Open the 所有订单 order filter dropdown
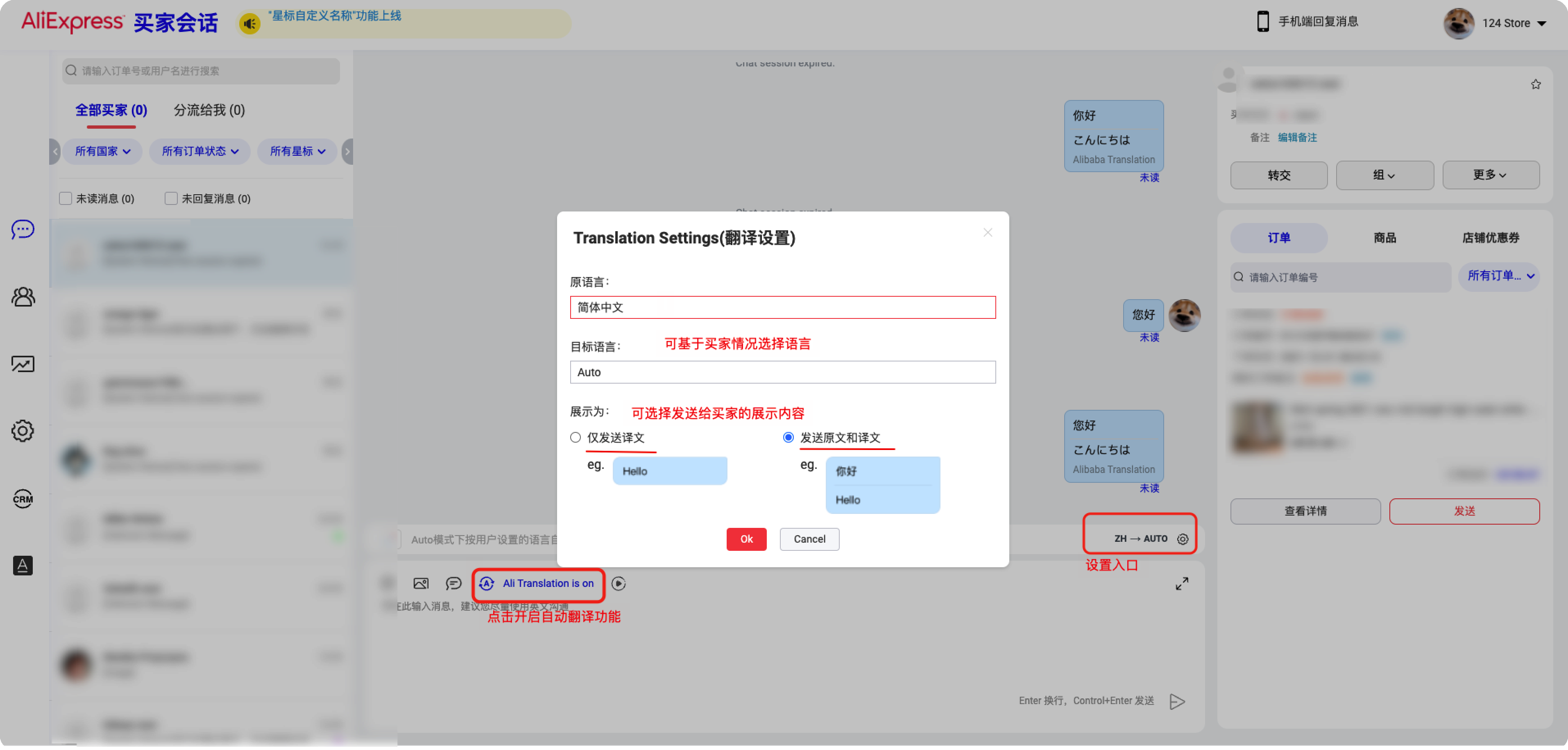 tap(1499, 277)
